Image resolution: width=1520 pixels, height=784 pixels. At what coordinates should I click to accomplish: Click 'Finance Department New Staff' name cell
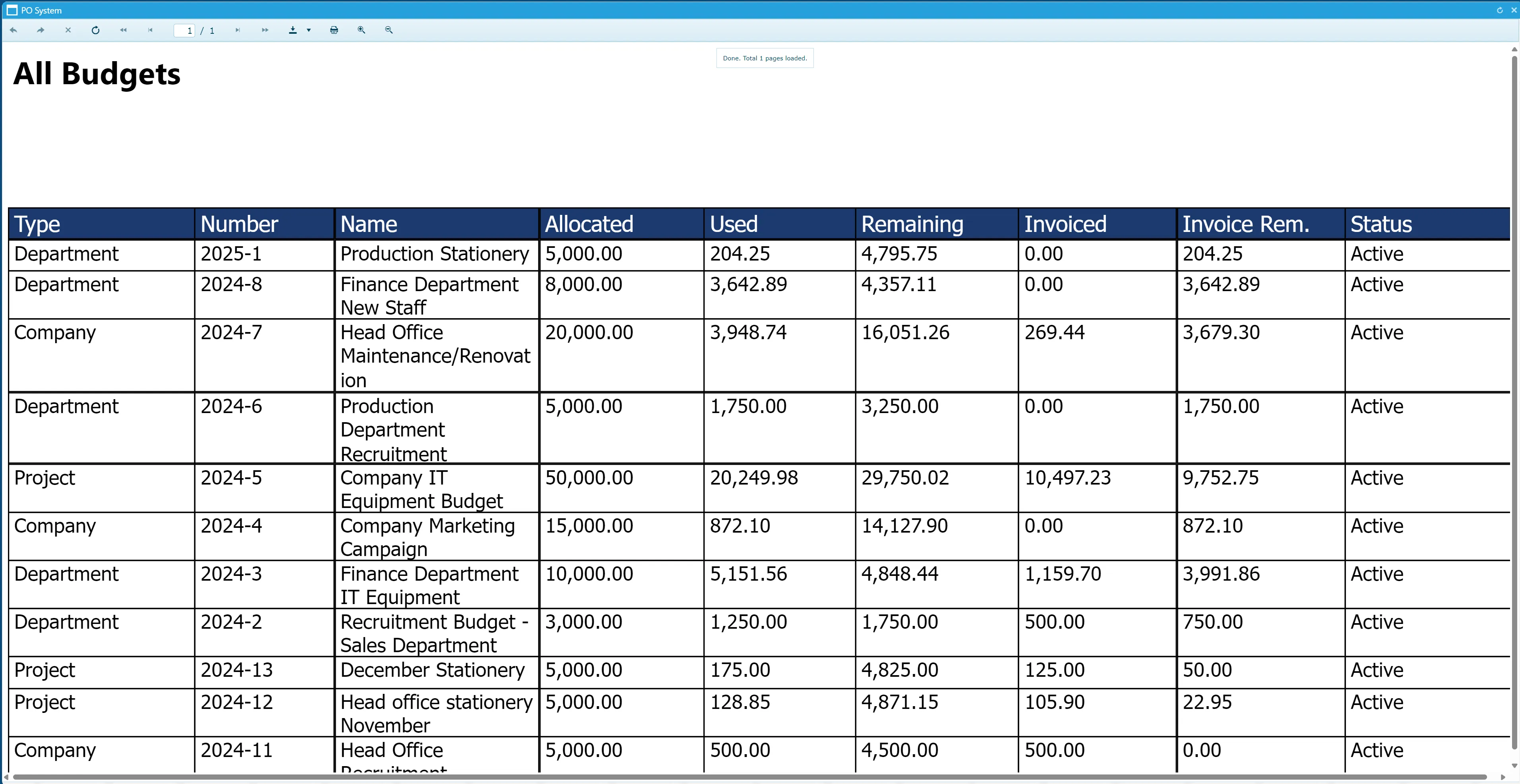tap(437, 295)
